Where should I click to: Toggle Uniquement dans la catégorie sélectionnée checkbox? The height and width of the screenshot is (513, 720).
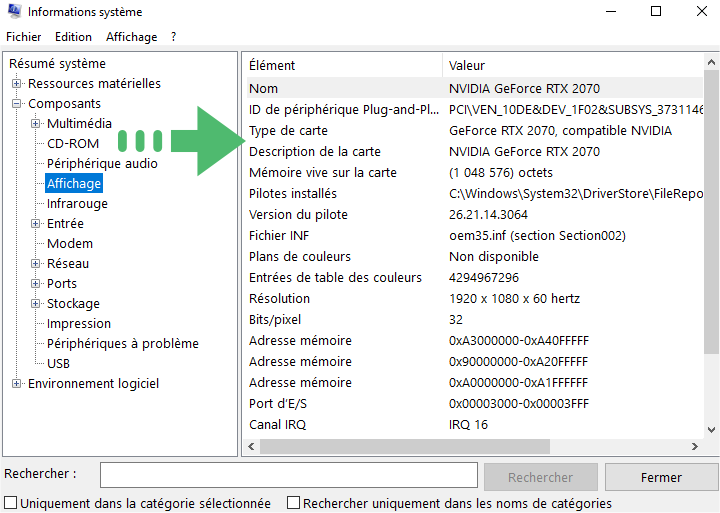pos(11,502)
